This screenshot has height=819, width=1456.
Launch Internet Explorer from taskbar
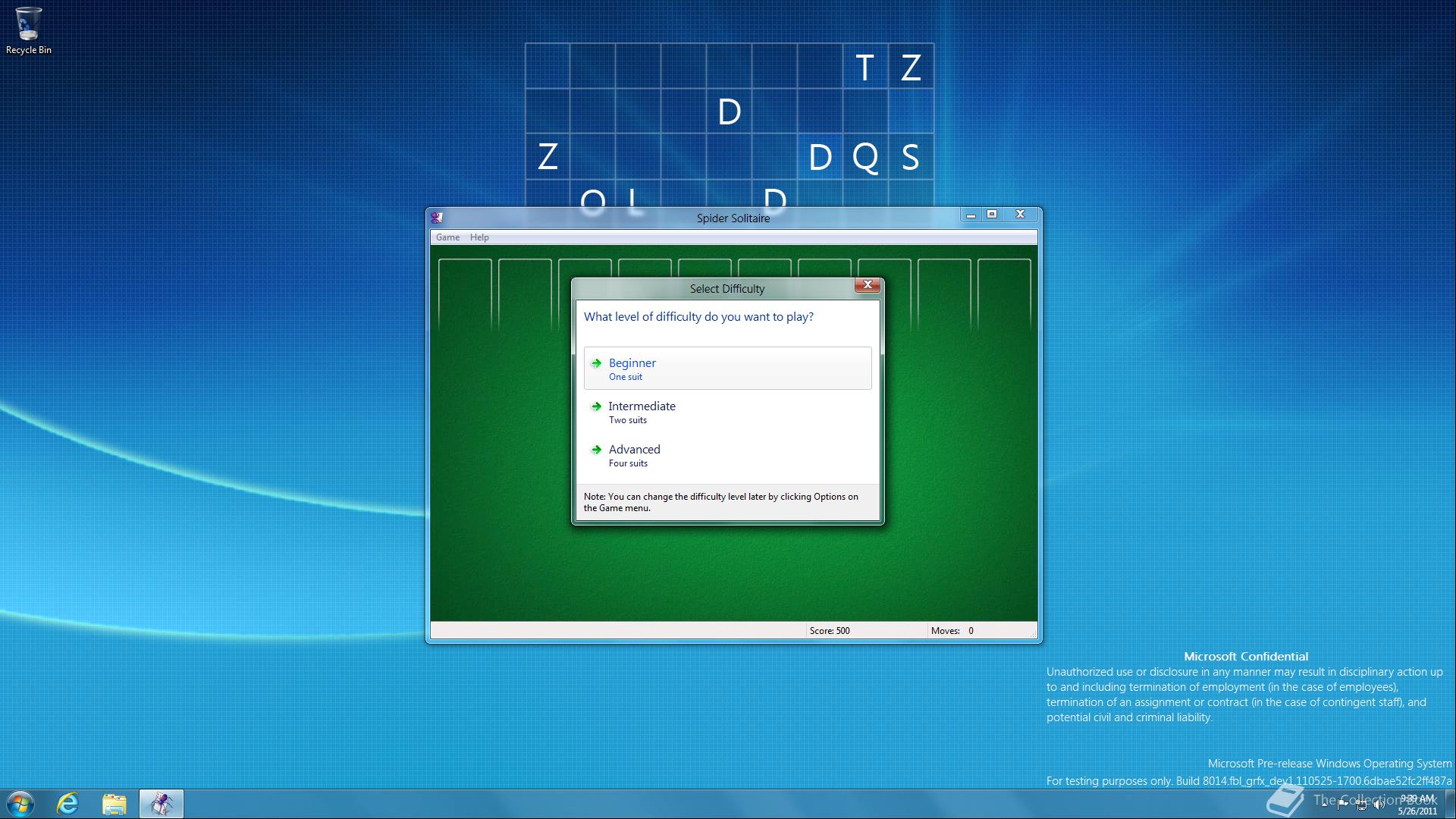click(x=68, y=804)
